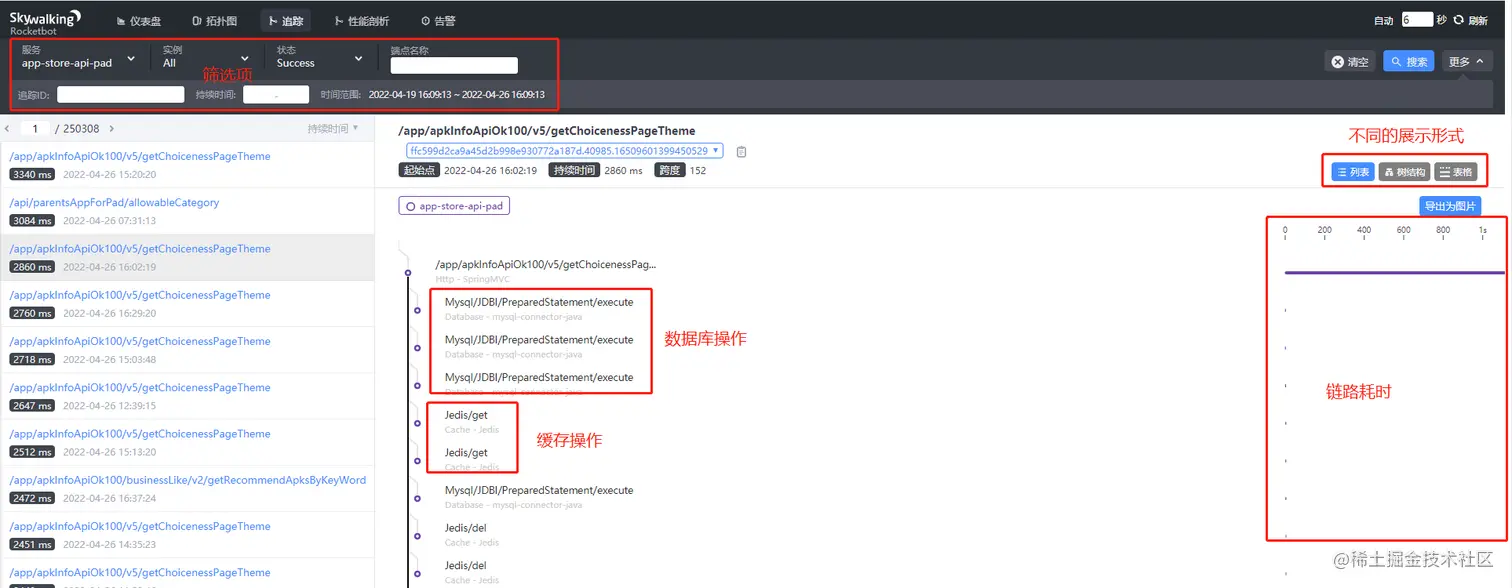Open the 仪表盘 dashboard tab

coord(138,21)
